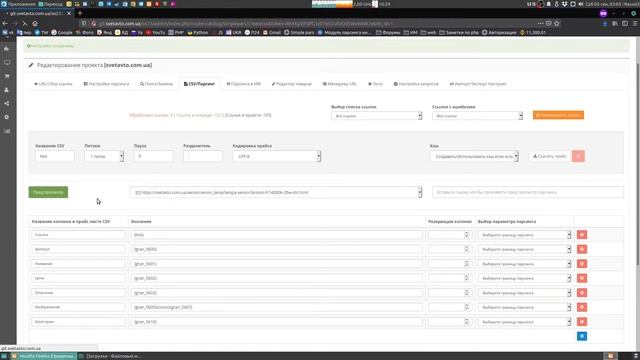Open the Кэш cache mode dropdown

474,156
